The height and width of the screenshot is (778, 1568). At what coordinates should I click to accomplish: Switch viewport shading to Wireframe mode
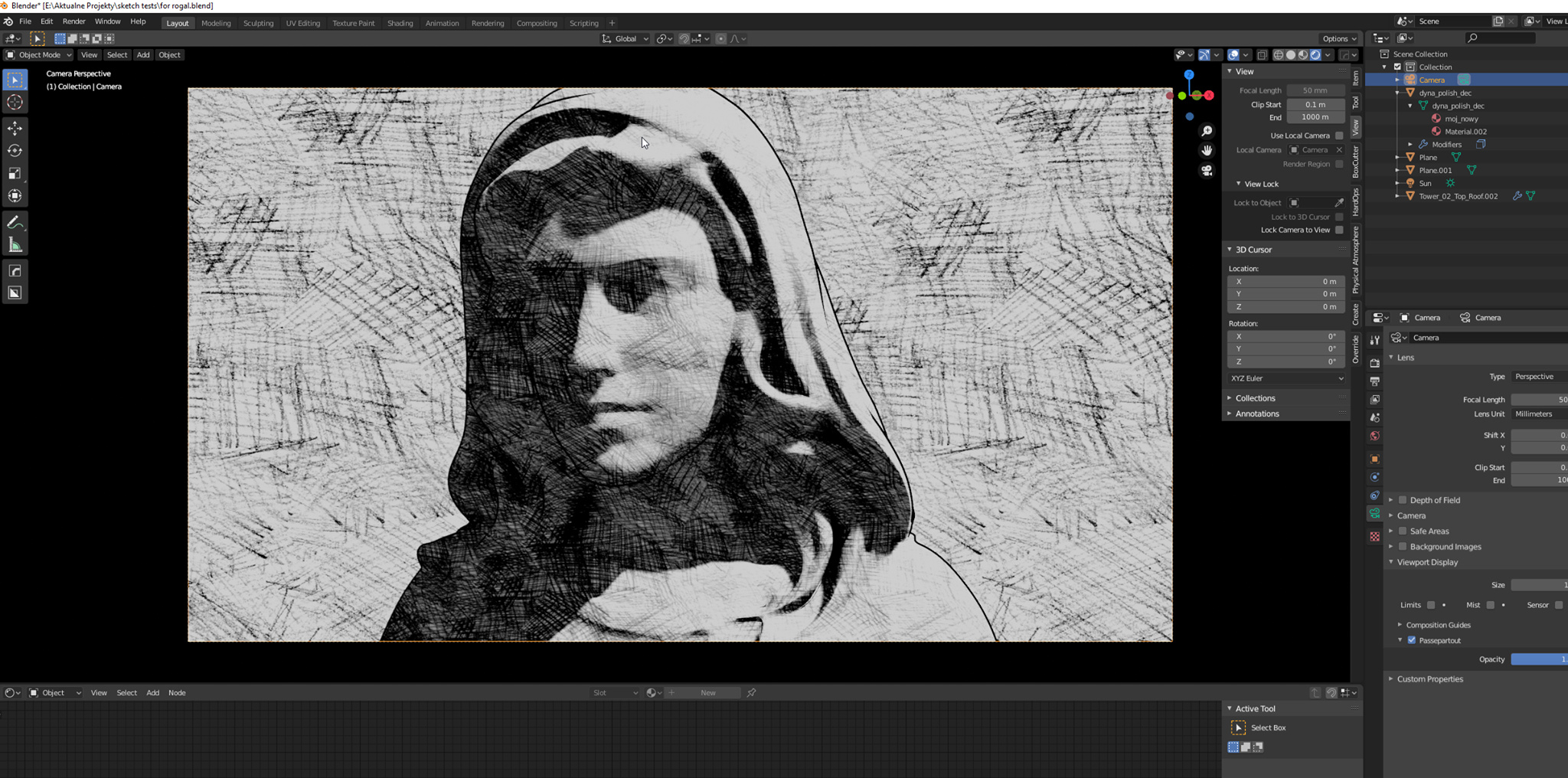(x=1278, y=54)
